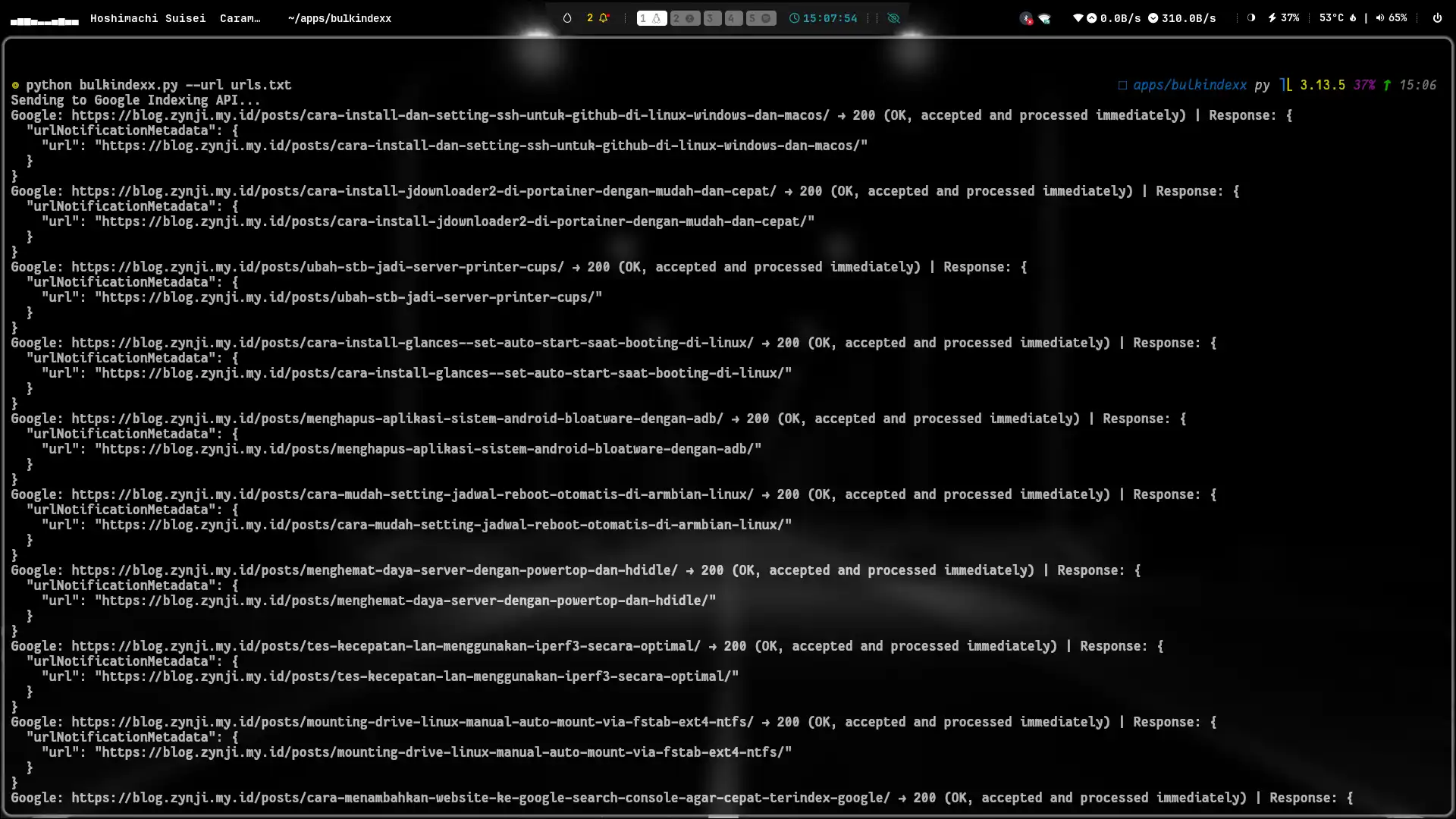Click the power button icon in top bar
1456x819 pixels.
1437,18
